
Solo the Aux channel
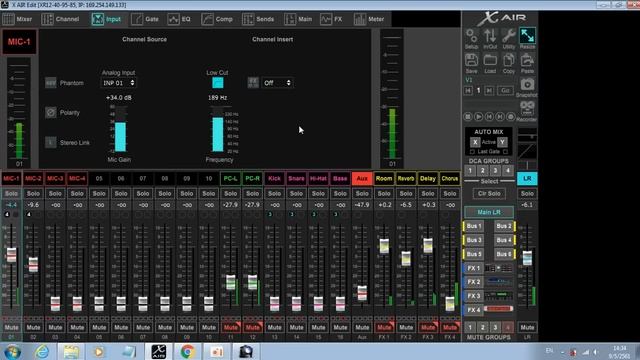[x=362, y=193]
